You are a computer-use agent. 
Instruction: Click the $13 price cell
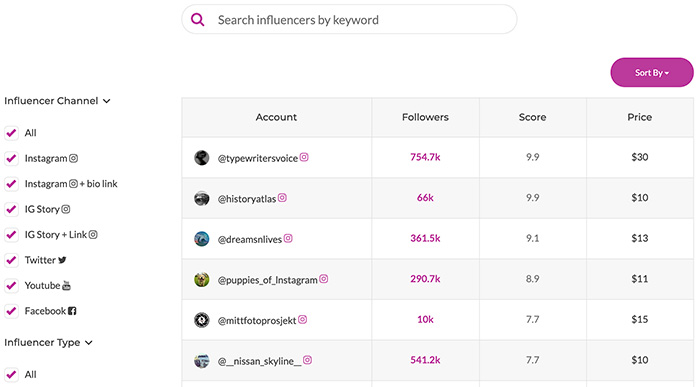(640, 238)
